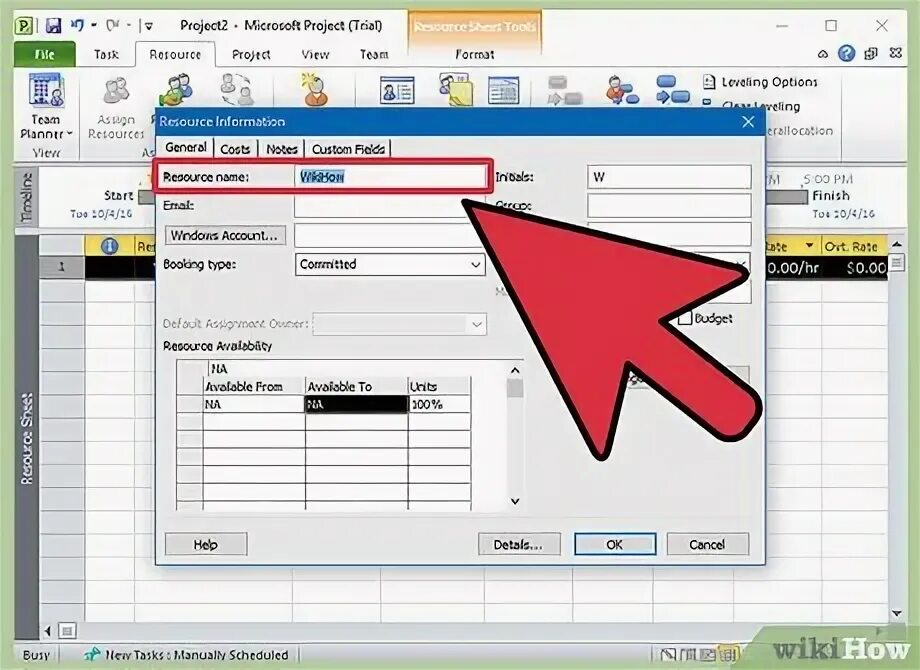Open the View ribbon tab
Viewport: 920px width, 670px height.
pos(315,55)
